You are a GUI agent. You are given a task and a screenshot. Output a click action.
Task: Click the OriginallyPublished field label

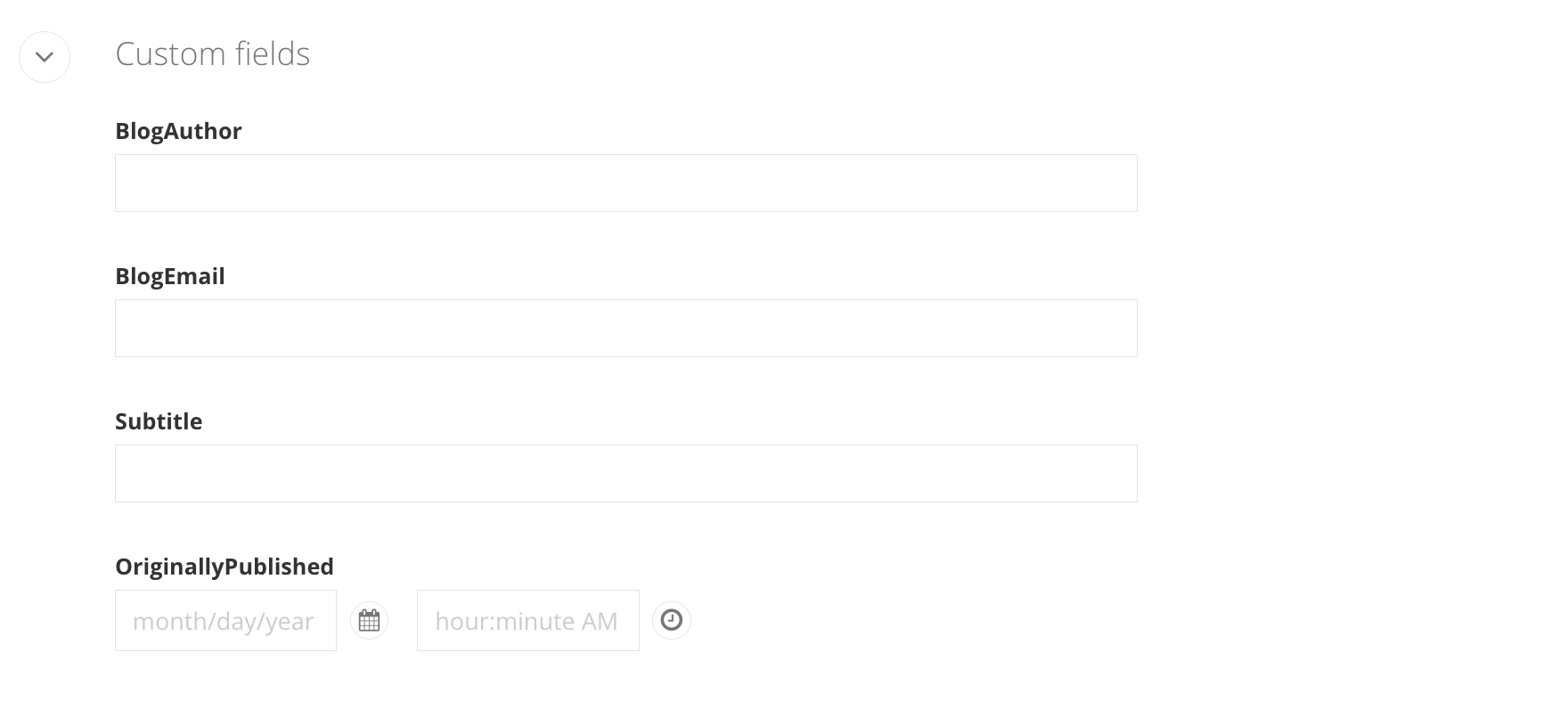pos(225,567)
